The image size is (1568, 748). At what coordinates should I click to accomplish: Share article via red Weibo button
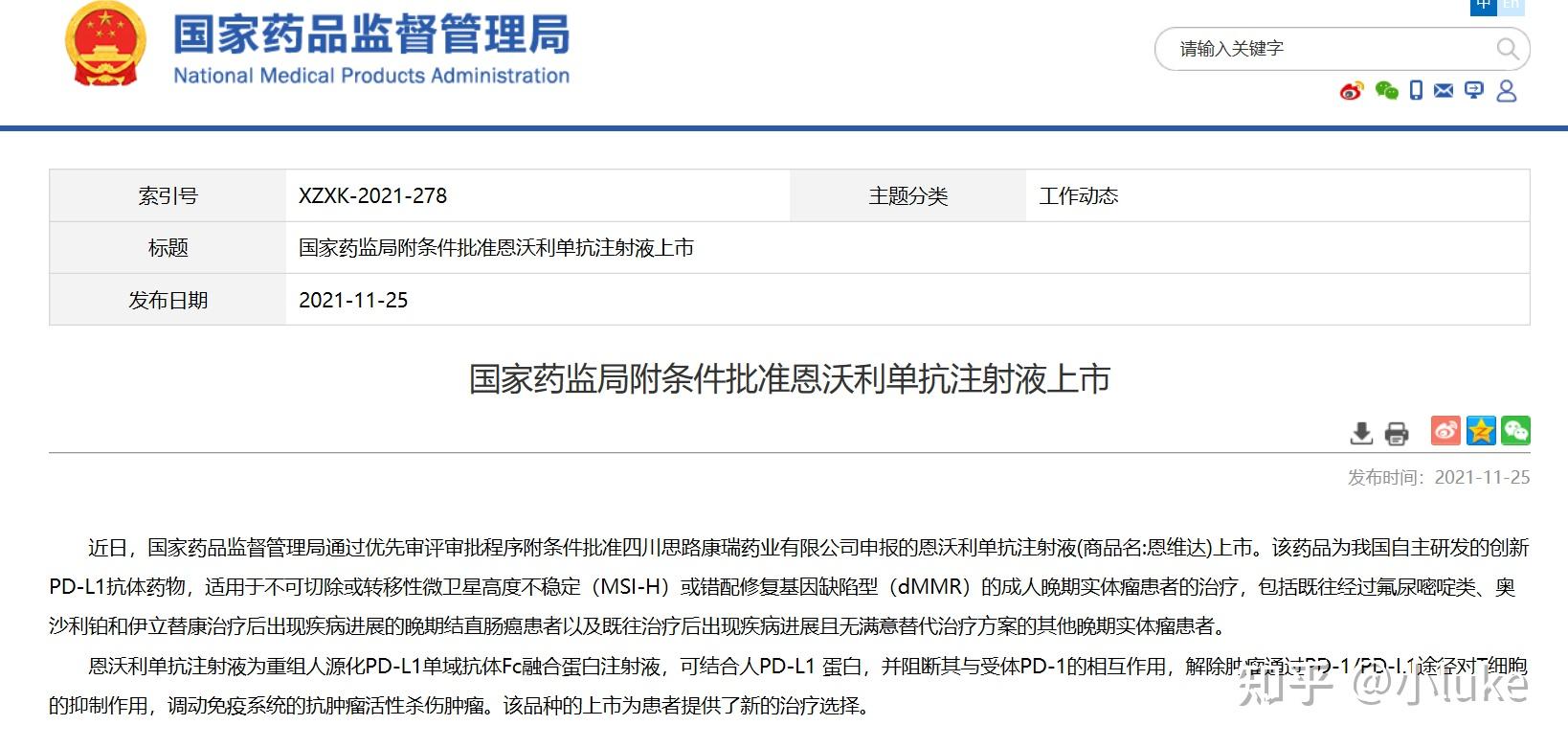(1445, 430)
